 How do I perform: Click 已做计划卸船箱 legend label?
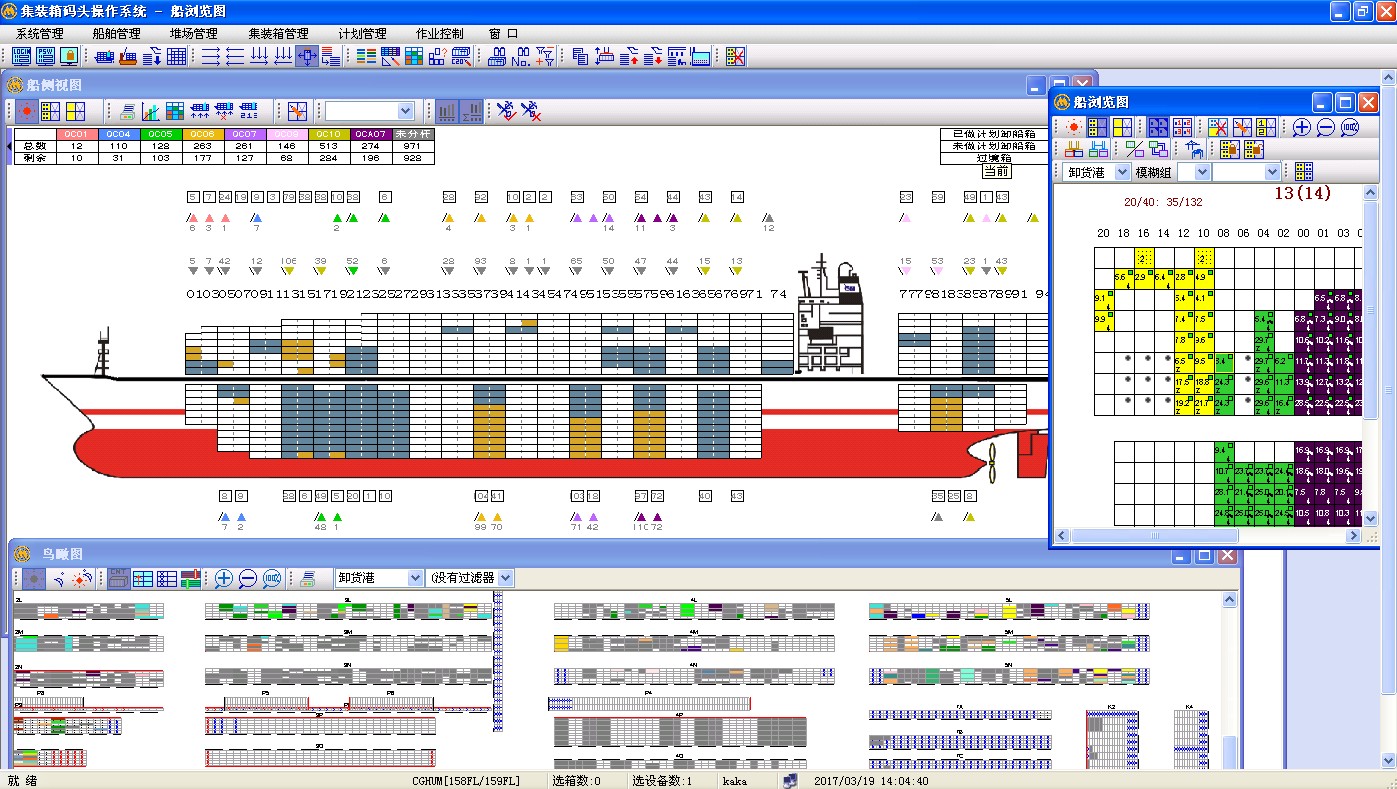click(993, 133)
